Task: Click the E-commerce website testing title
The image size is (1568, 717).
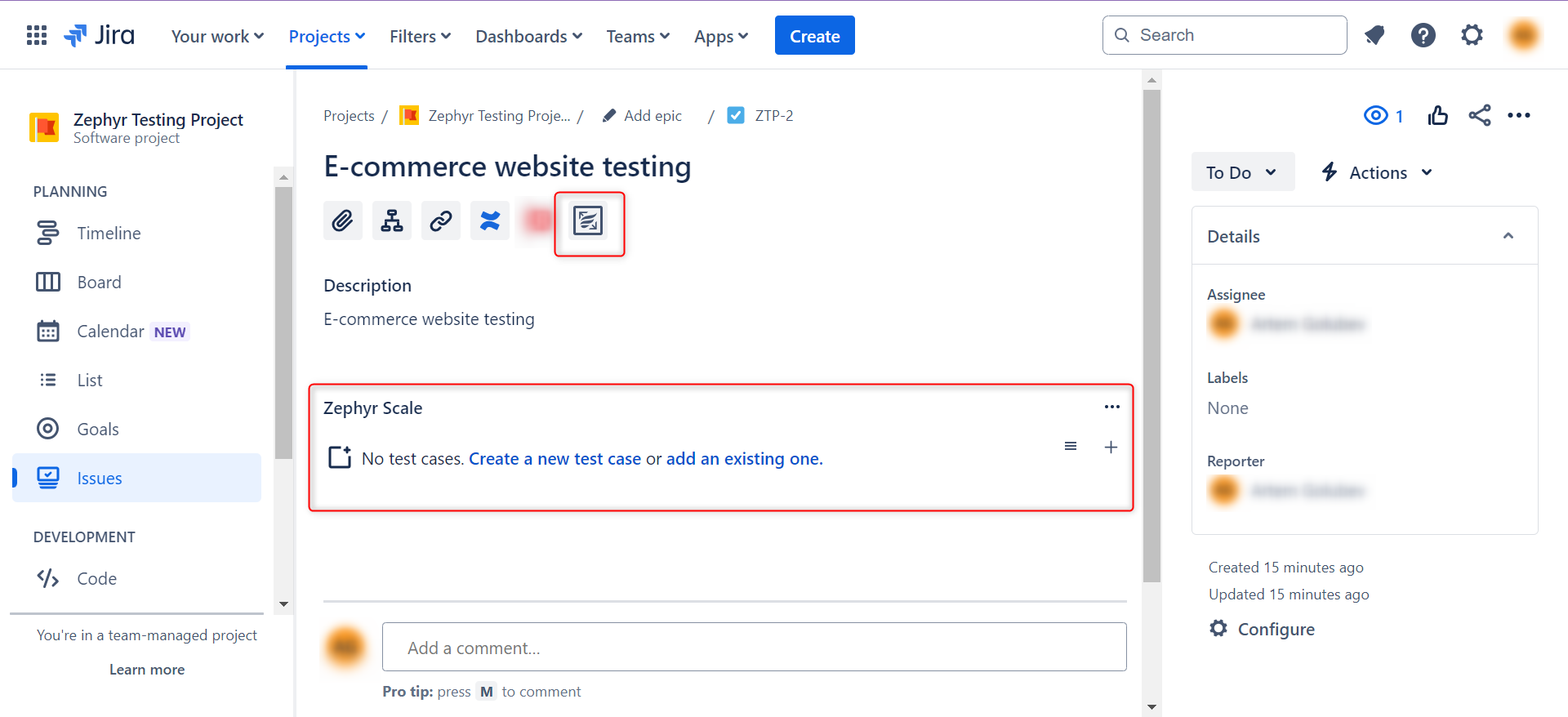Action: tap(507, 167)
